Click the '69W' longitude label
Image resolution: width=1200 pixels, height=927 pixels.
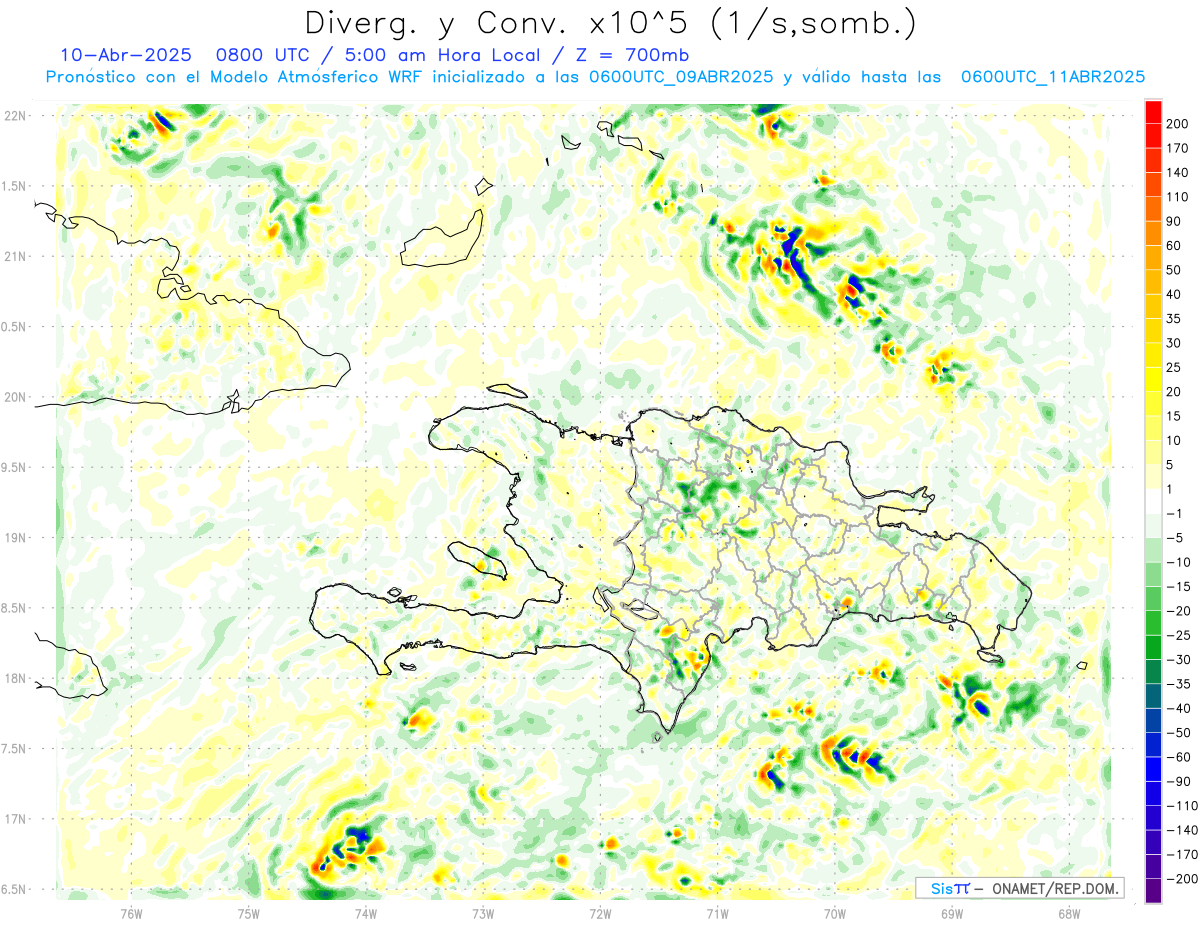952,913
